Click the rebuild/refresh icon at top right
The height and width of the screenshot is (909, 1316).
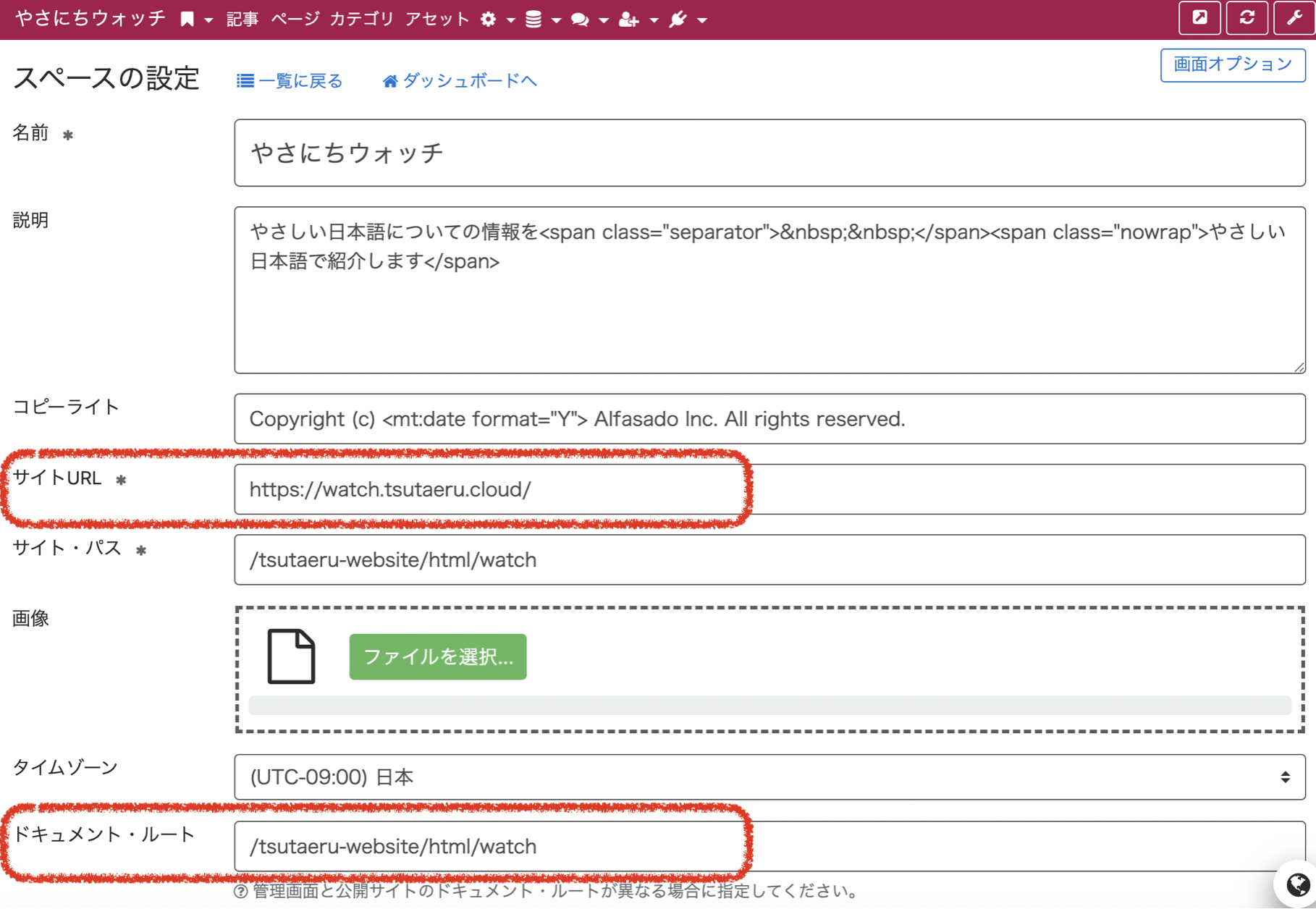1247,18
